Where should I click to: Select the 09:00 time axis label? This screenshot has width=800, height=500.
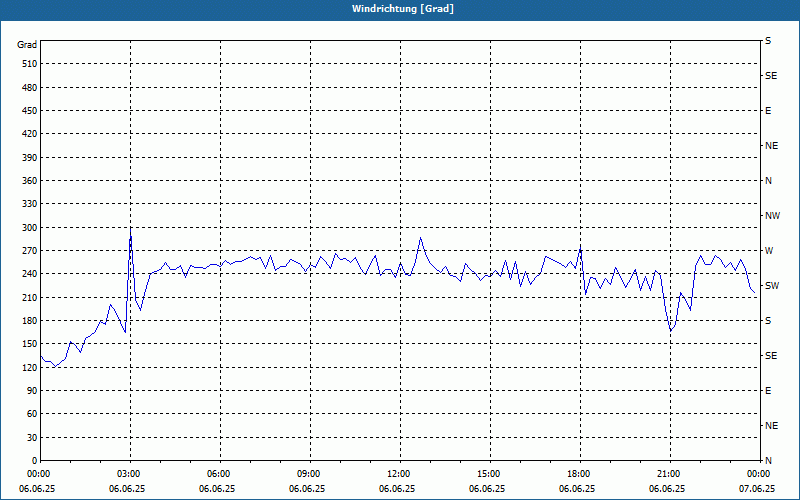coord(308,474)
